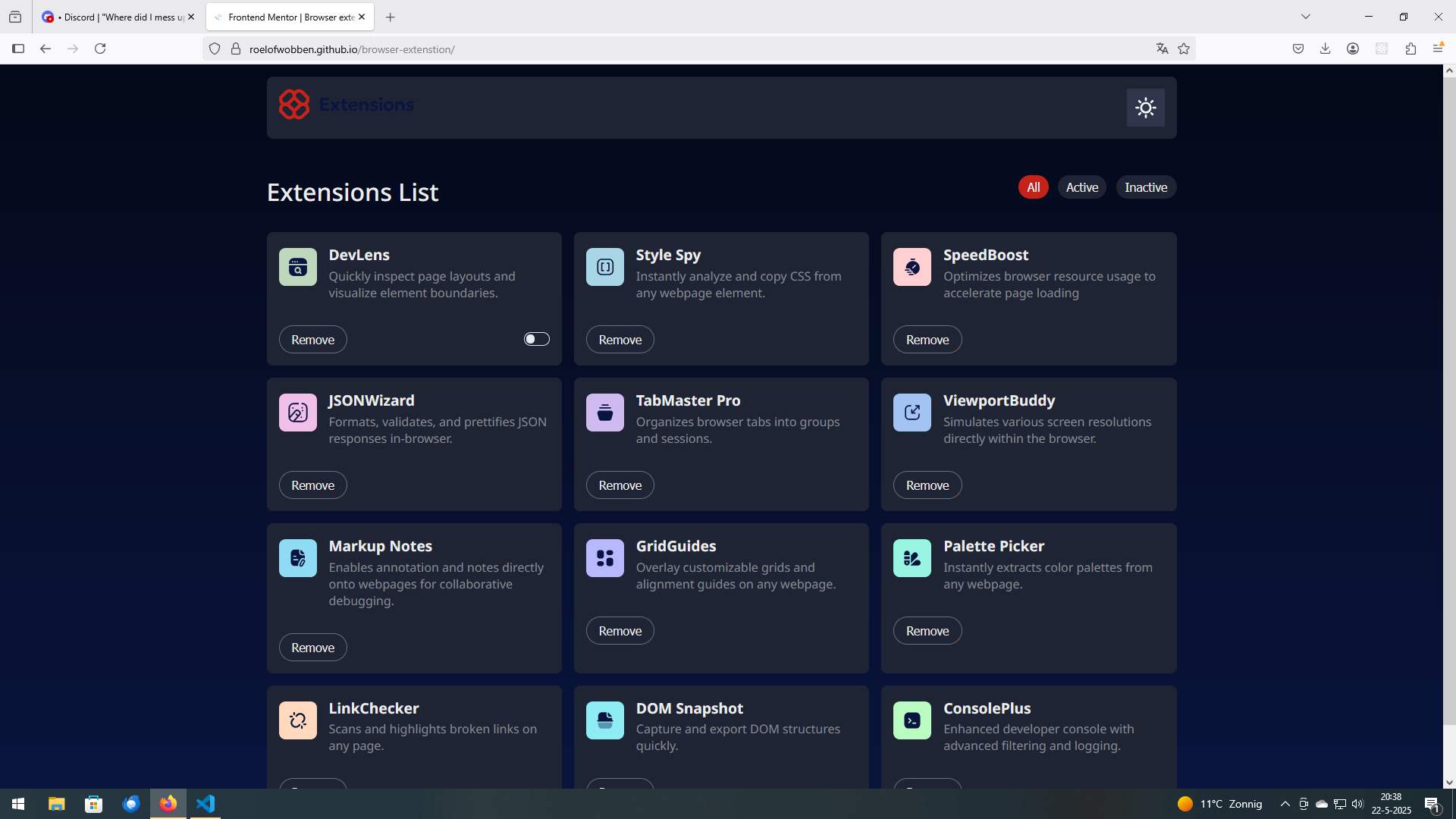Click the Style Spy extension icon
1456x819 pixels.
(604, 267)
